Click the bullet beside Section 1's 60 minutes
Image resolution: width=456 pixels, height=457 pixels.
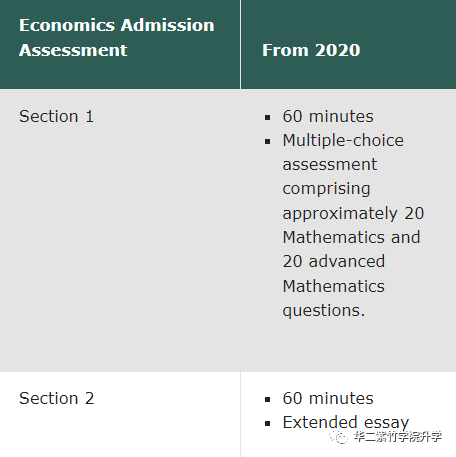click(x=267, y=117)
